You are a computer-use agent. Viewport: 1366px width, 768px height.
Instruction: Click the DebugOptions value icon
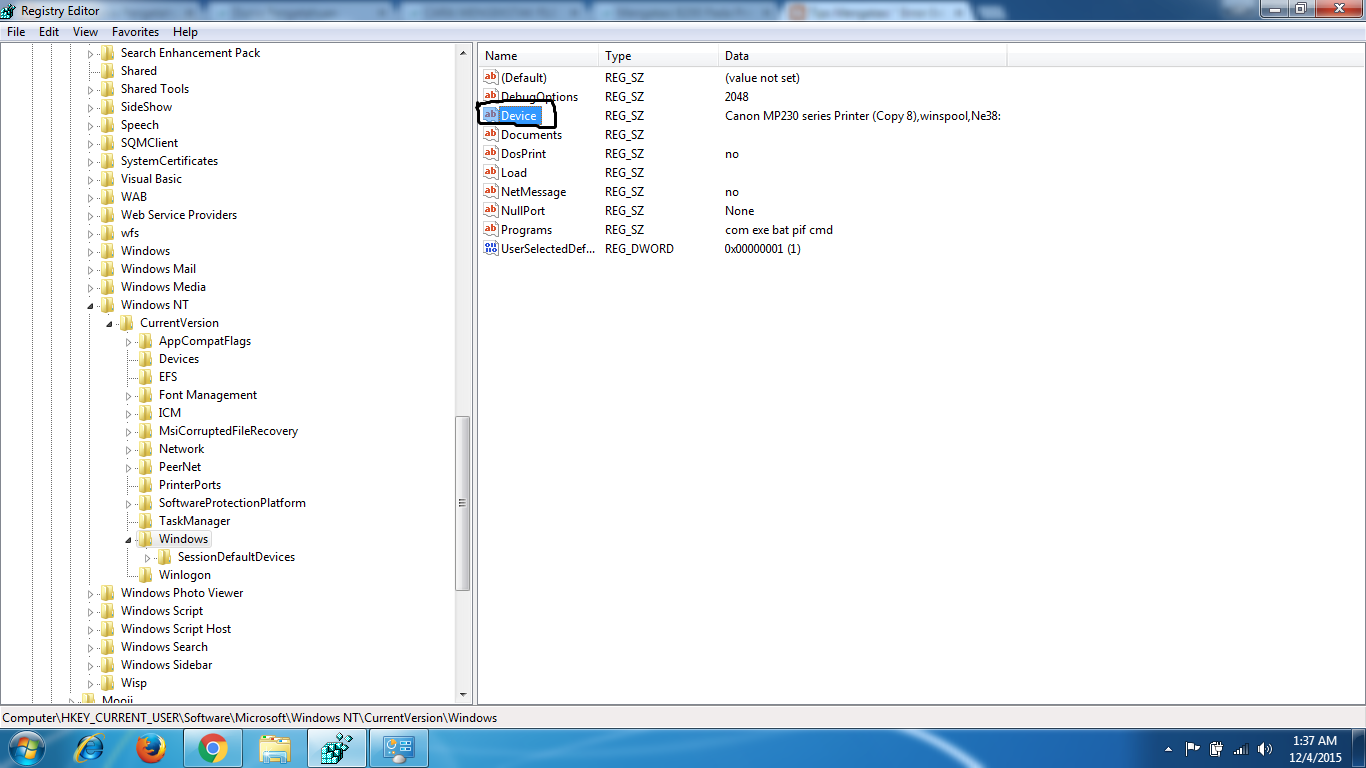(491, 96)
